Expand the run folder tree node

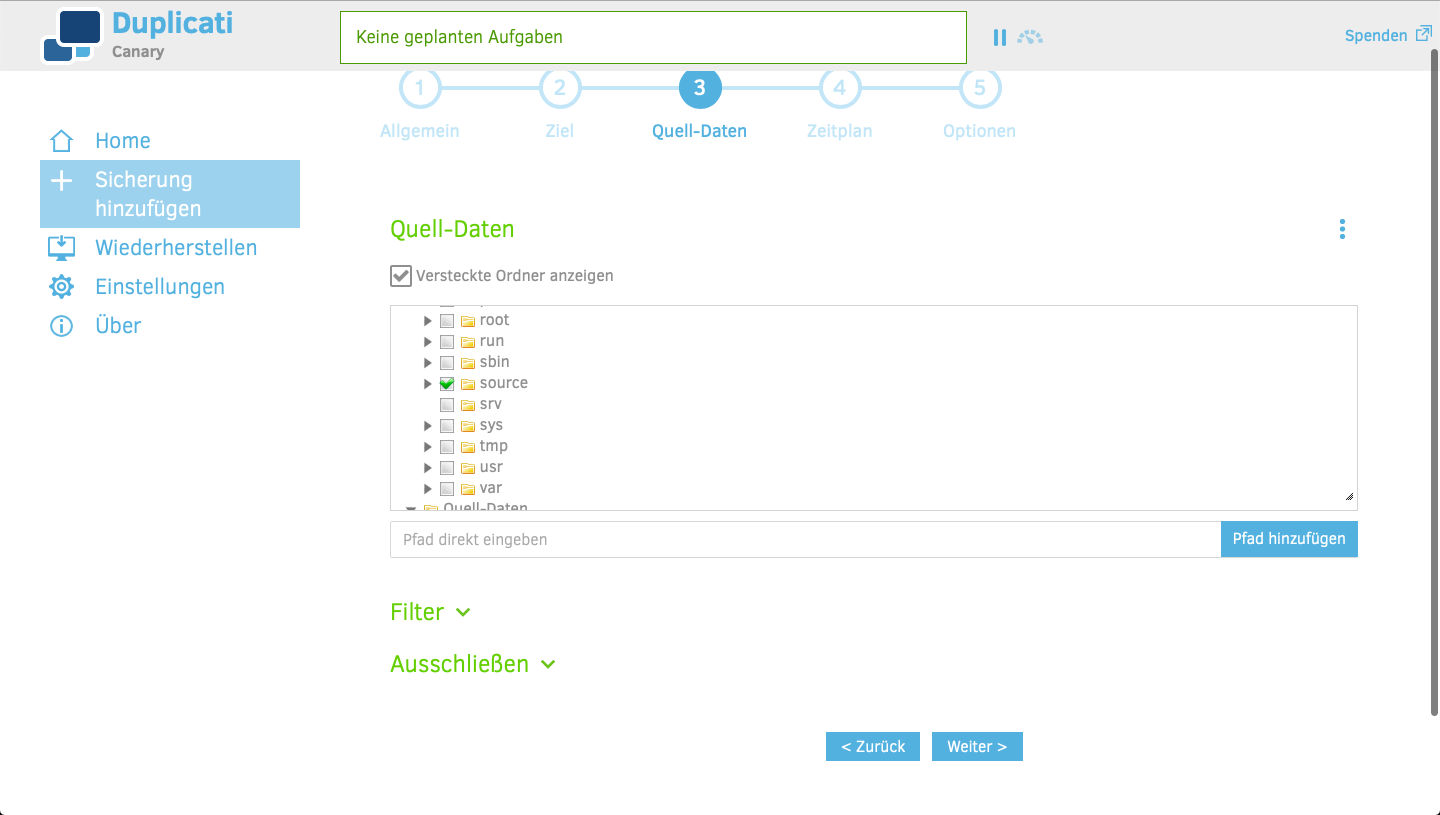pos(428,342)
